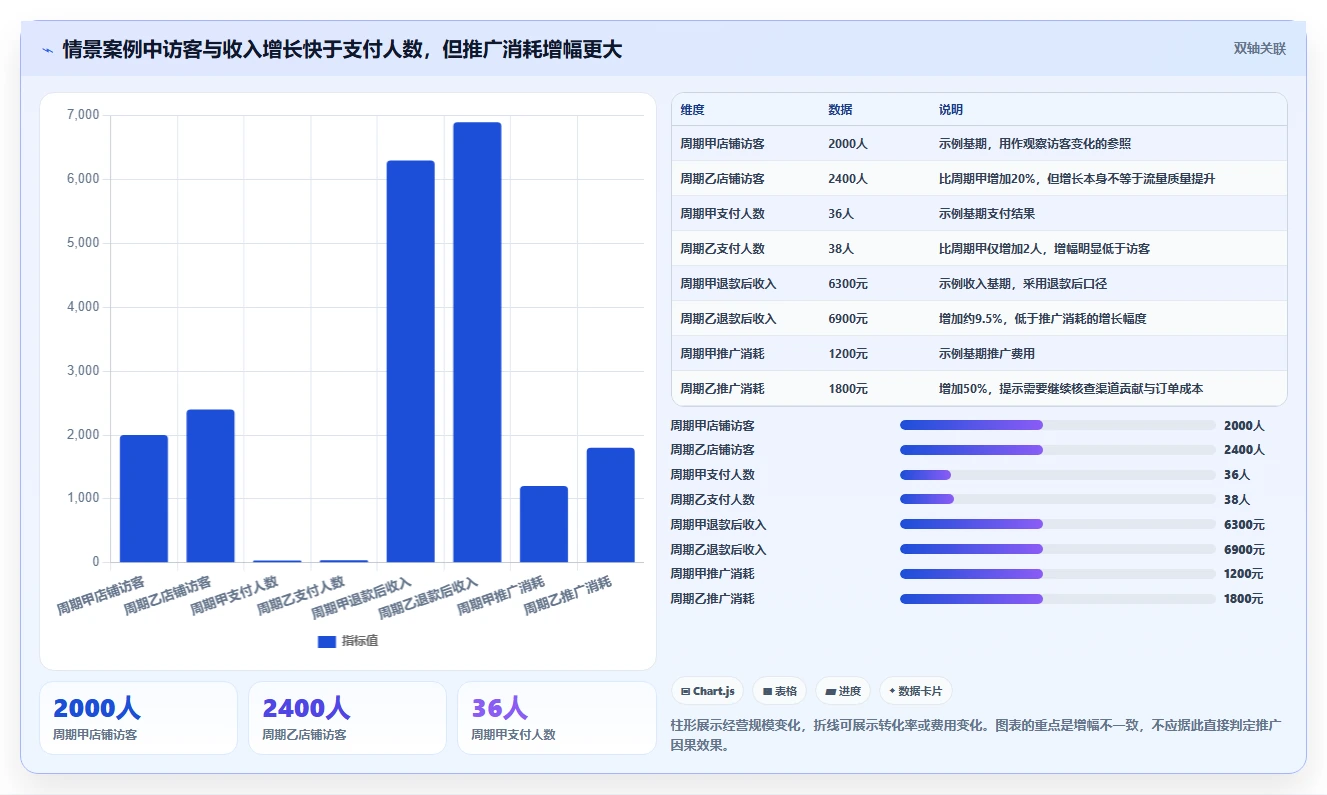Click the 2400人 data card
This screenshot has width=1327, height=795.
click(x=347, y=718)
